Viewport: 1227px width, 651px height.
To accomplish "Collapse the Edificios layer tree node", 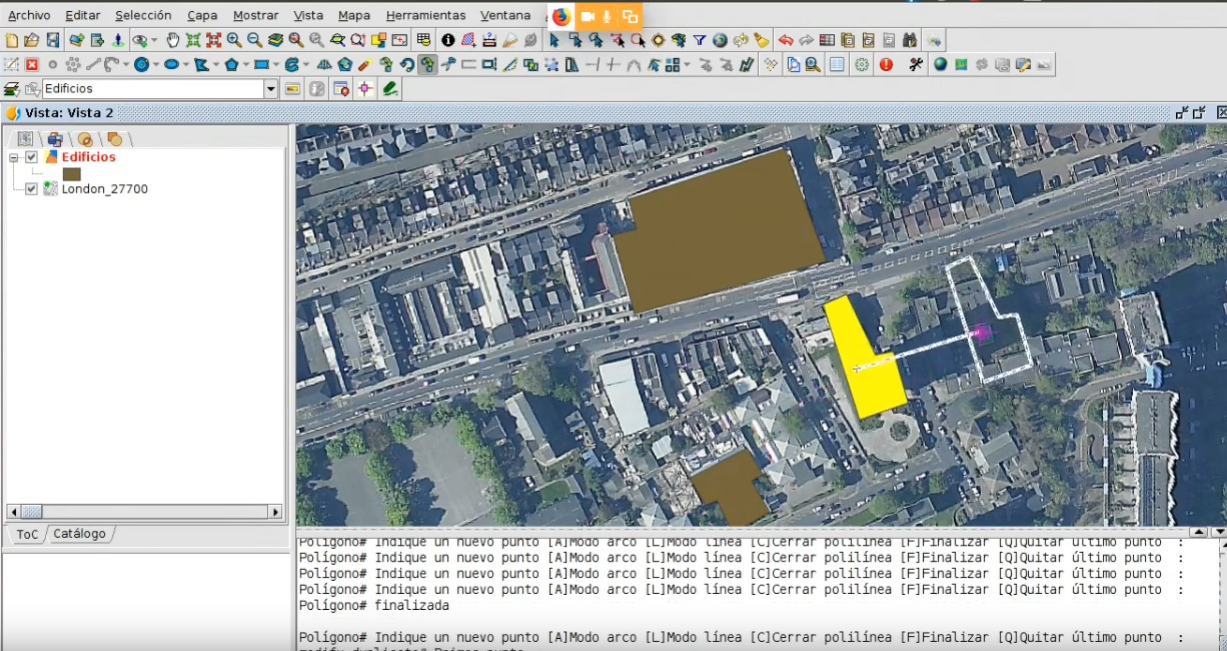I will coord(14,157).
